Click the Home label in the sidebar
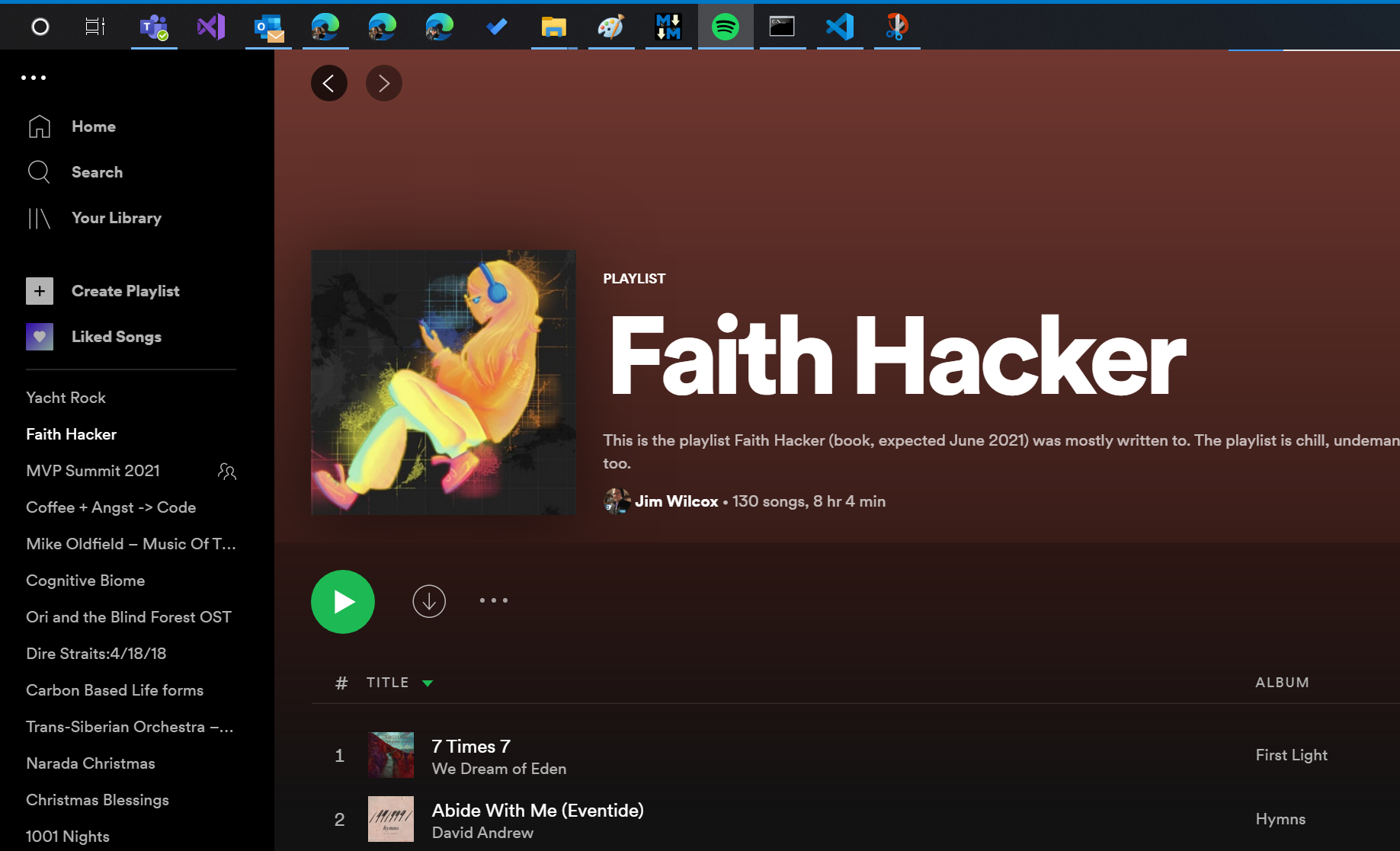The width and height of the screenshot is (1400, 851). tap(94, 126)
